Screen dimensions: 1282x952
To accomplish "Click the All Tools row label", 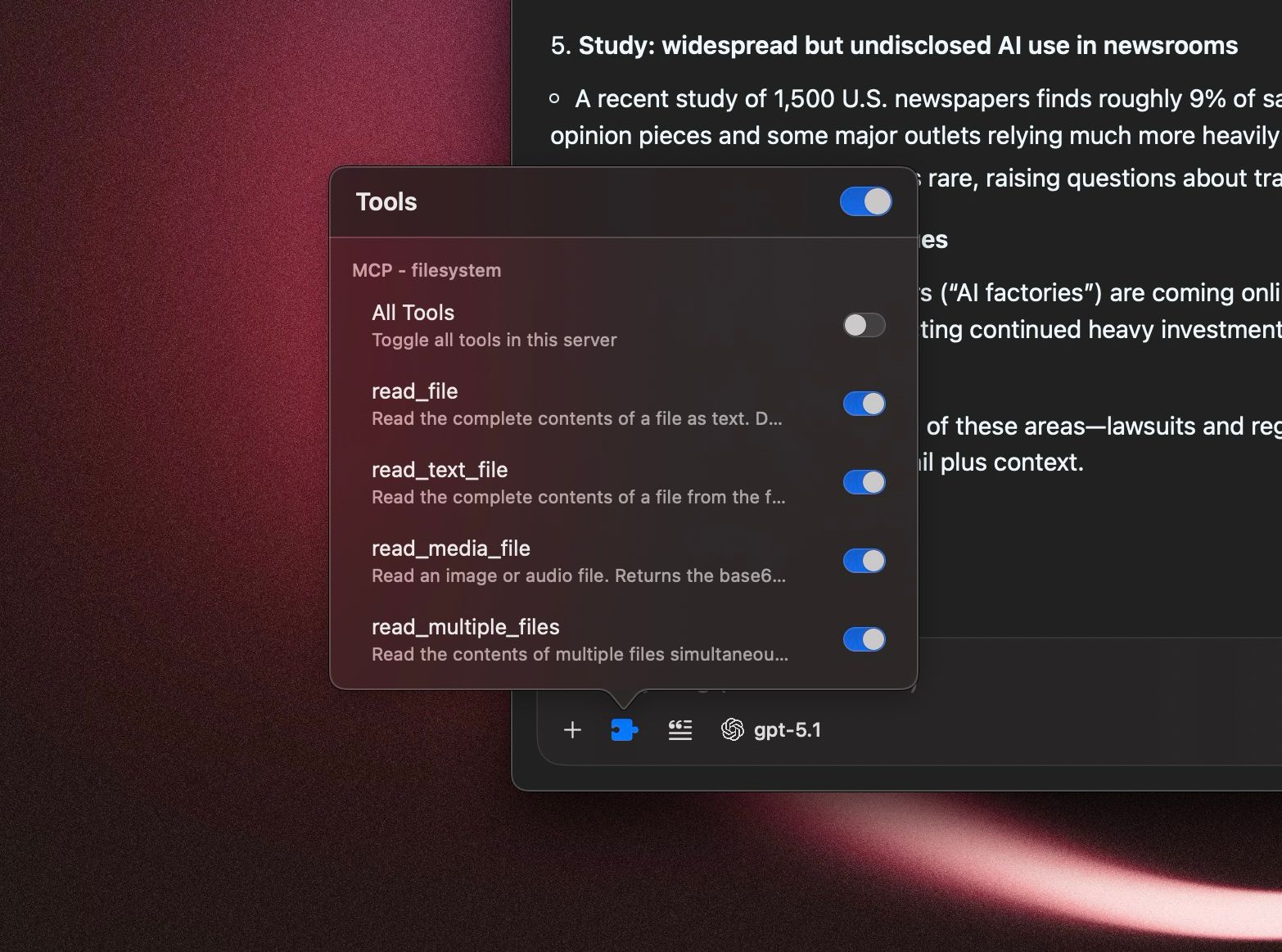I will pos(413,313).
